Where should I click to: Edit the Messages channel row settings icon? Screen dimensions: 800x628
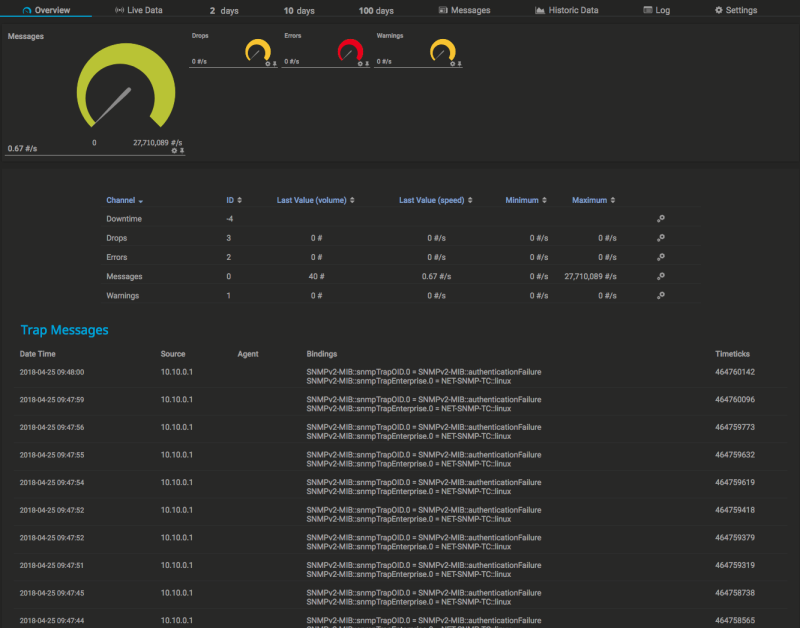click(x=660, y=276)
